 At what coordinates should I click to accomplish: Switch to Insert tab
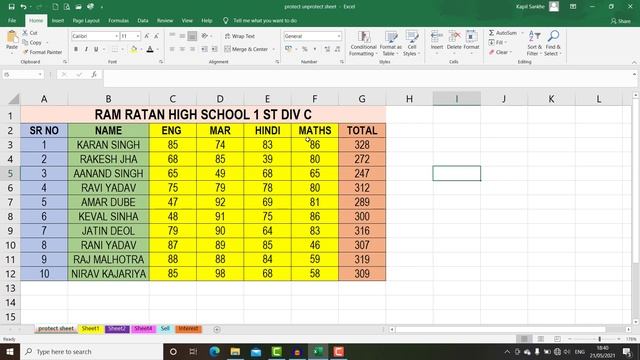pos(58,20)
